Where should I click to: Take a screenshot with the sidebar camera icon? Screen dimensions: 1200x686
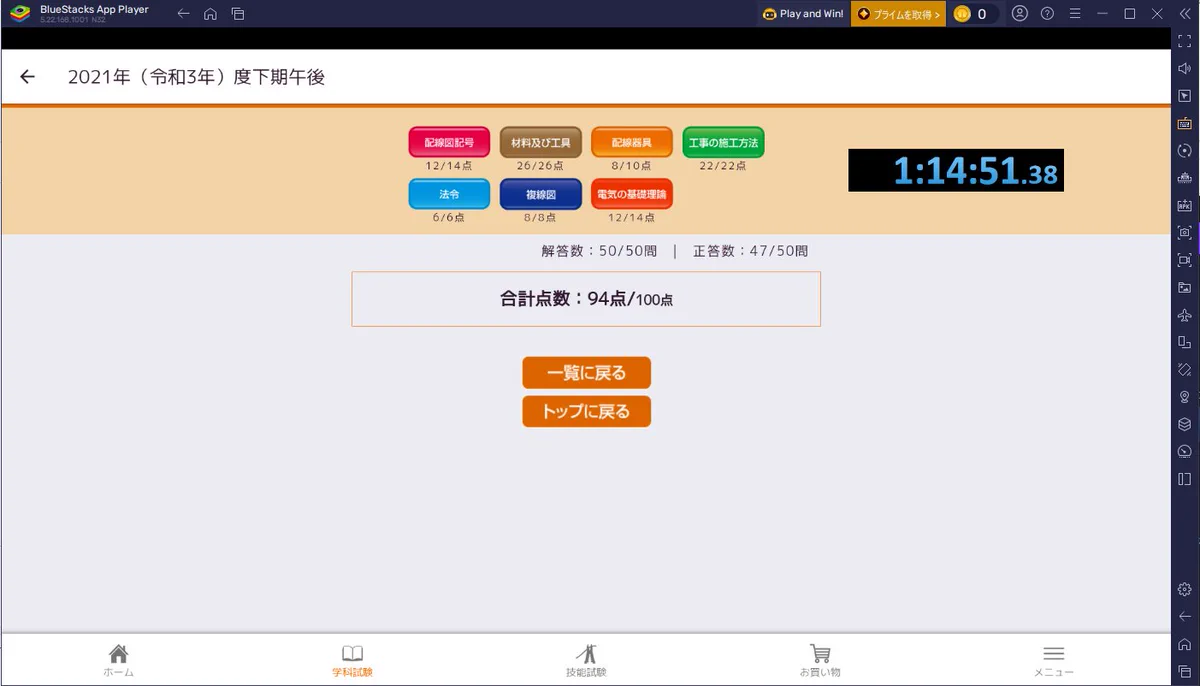(1185, 232)
